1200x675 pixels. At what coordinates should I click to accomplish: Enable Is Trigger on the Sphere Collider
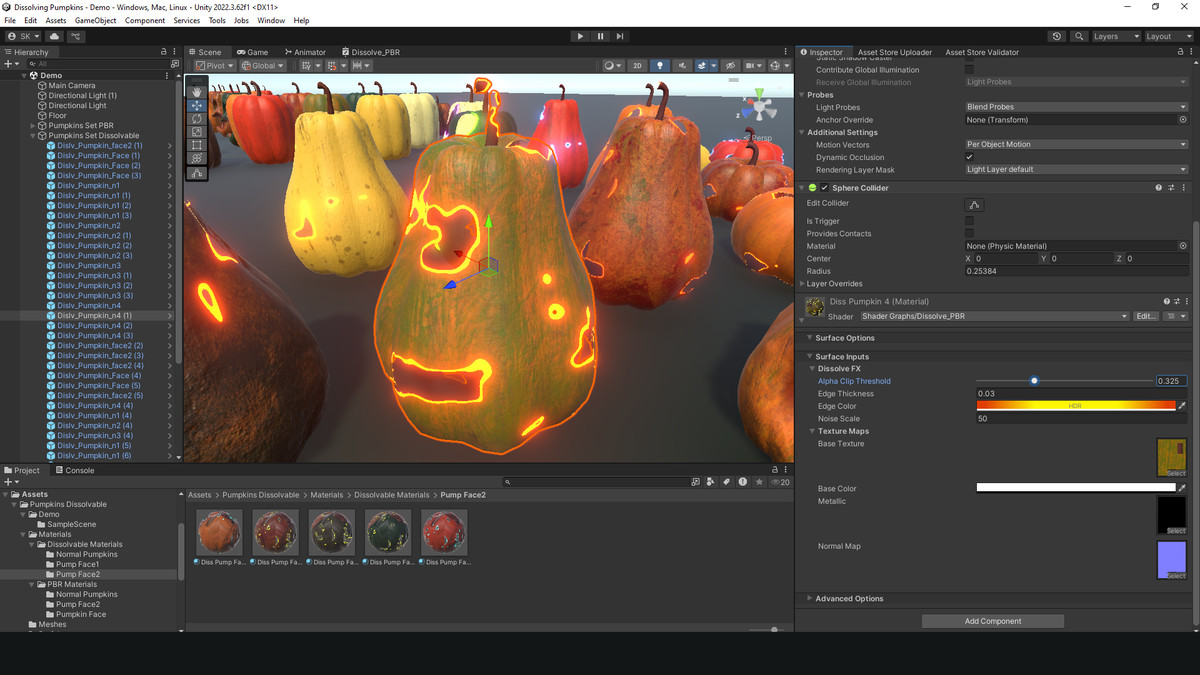coord(968,220)
